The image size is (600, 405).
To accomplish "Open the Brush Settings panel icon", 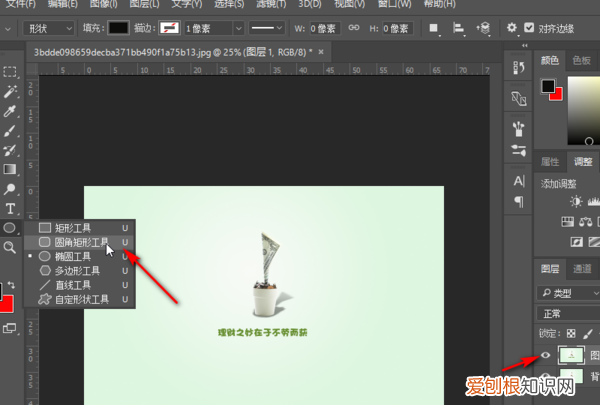I will (x=518, y=150).
